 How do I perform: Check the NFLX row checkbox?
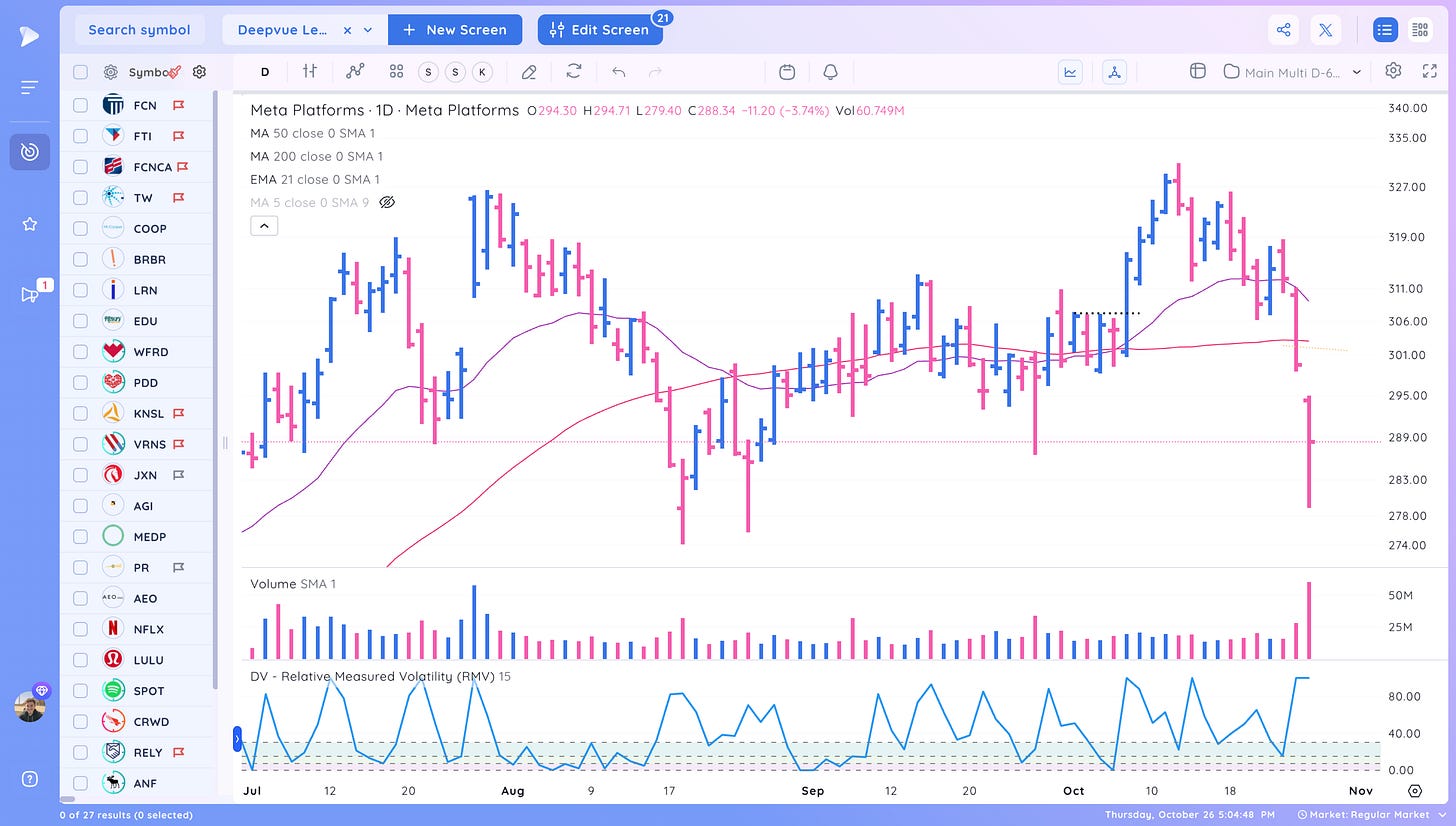(x=80, y=629)
